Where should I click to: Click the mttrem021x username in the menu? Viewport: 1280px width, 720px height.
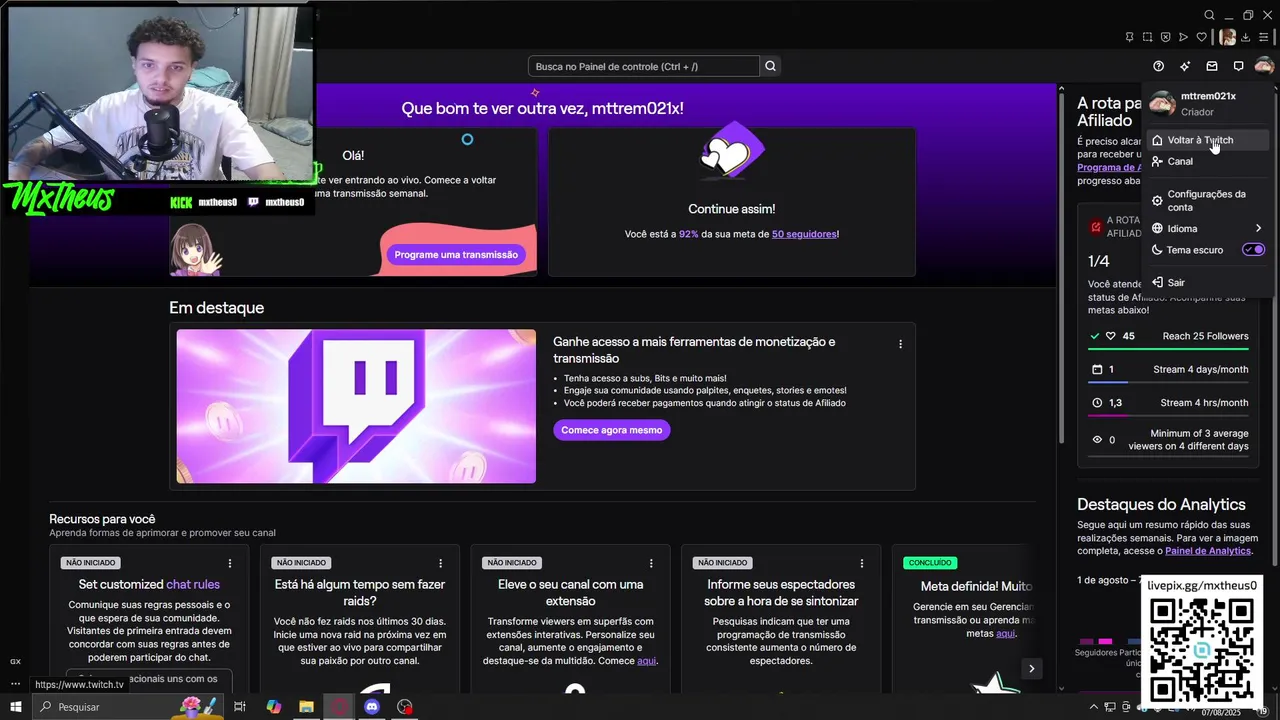(1208, 96)
